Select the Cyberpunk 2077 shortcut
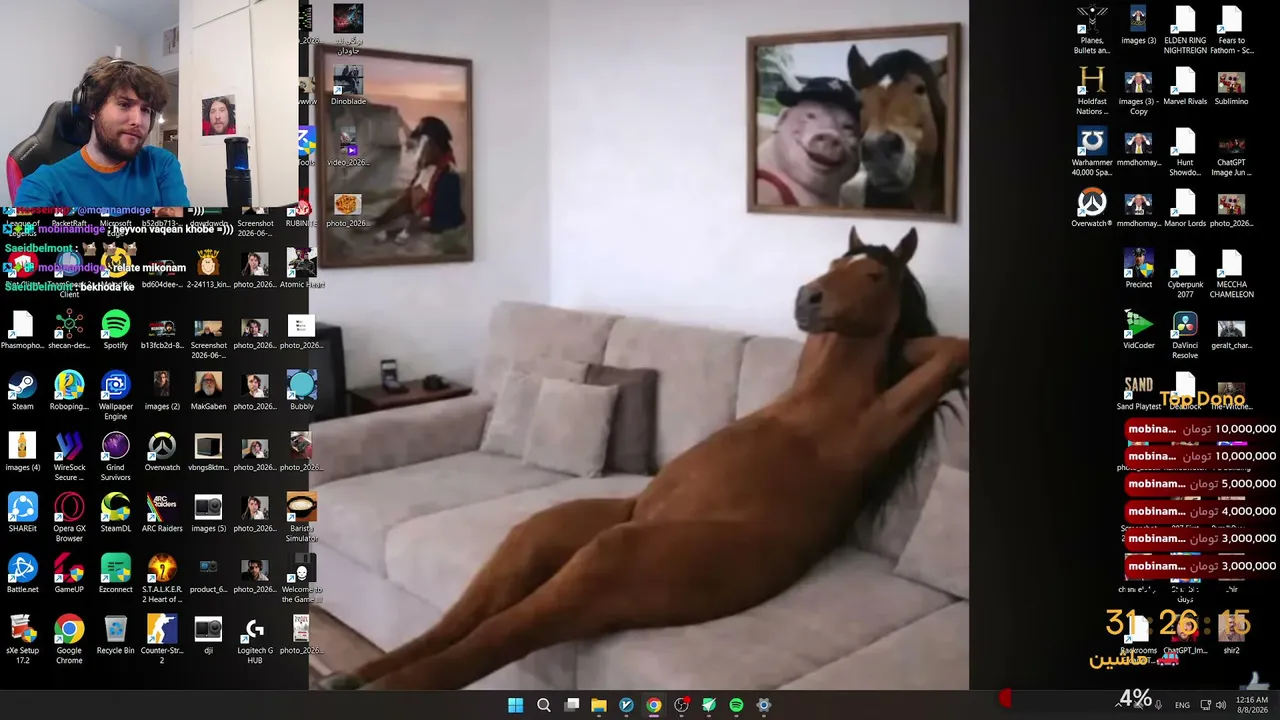This screenshot has height=720, width=1280. click(1185, 275)
